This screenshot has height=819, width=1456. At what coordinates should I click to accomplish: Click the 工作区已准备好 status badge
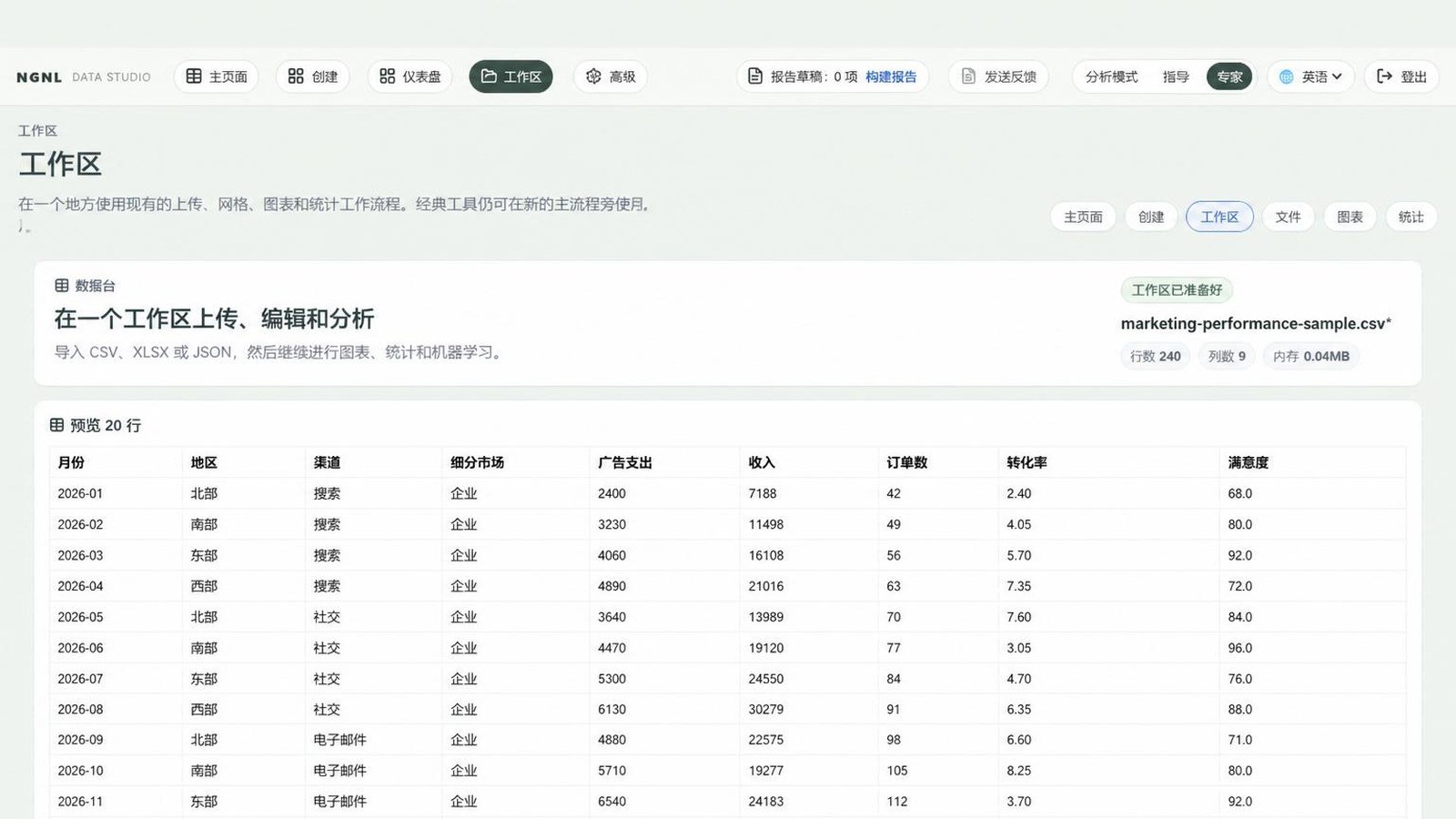1177,290
